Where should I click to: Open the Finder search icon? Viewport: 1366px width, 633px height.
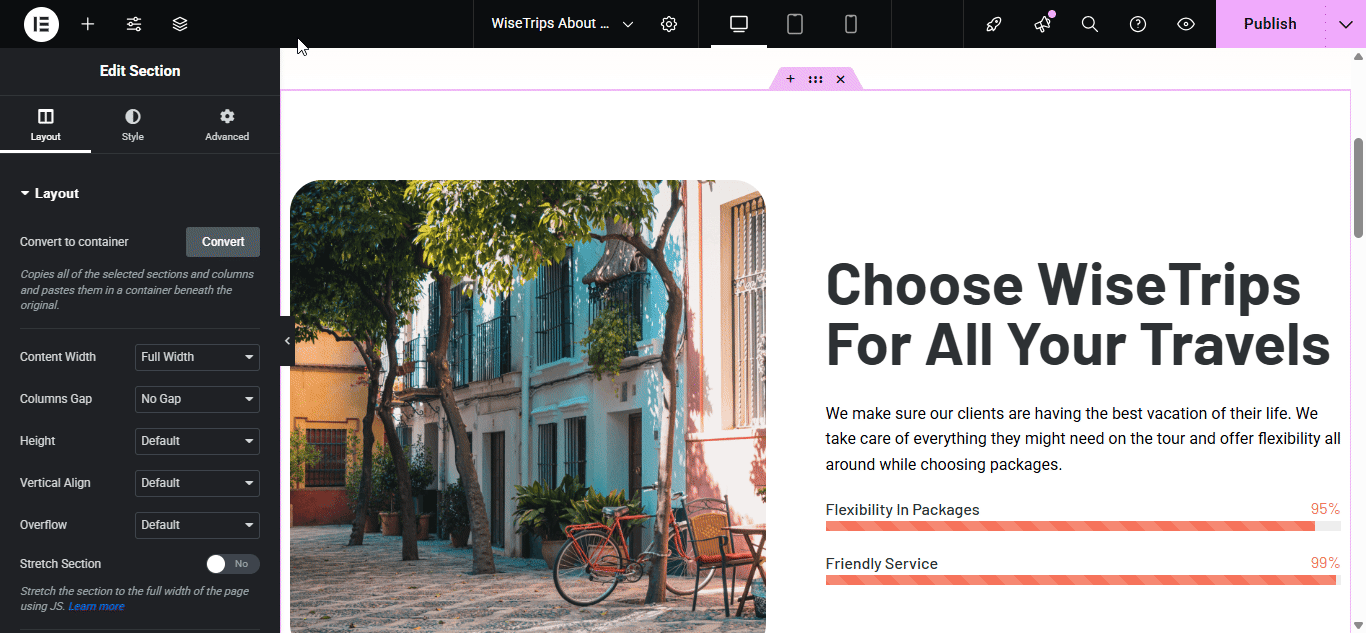[1090, 24]
